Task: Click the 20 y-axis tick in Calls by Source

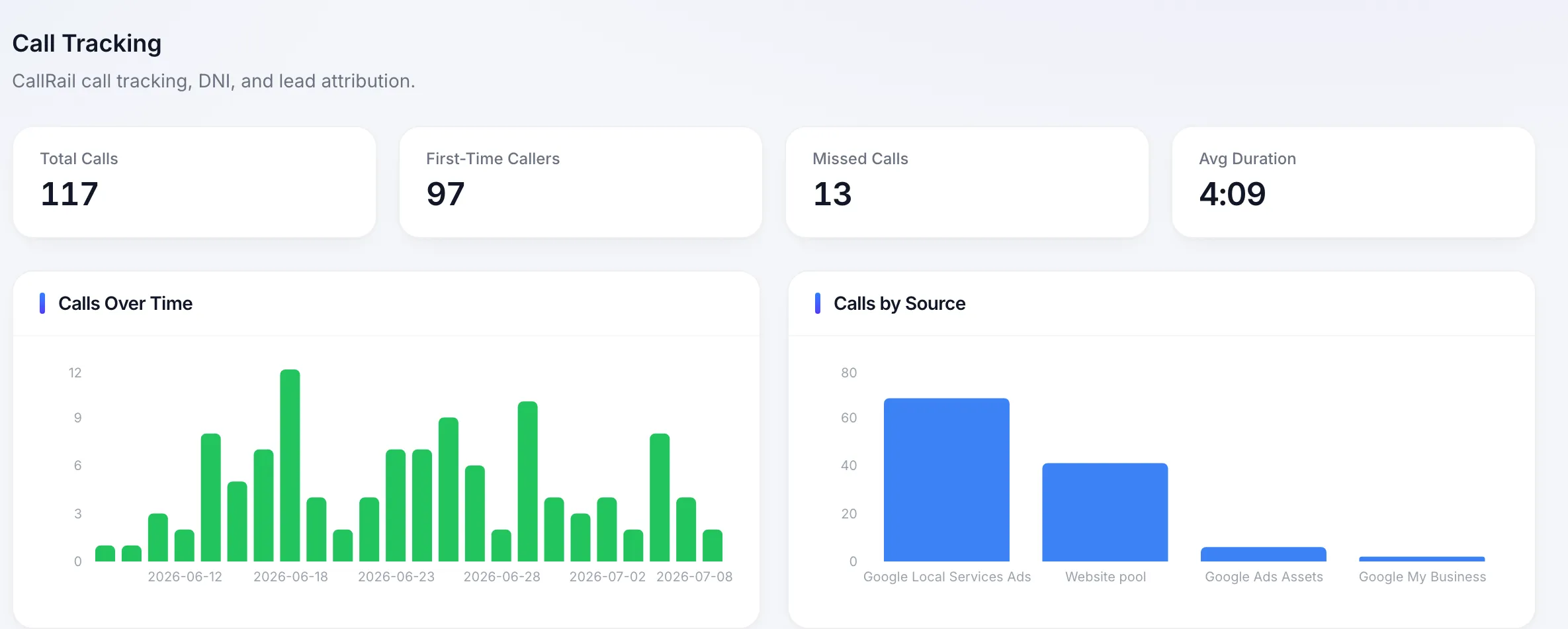Action: pyautogui.click(x=849, y=514)
